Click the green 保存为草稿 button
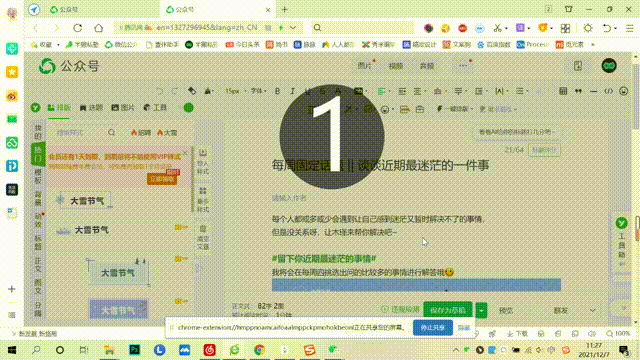Image resolution: width=640 pixels, height=360 pixels. [448, 310]
